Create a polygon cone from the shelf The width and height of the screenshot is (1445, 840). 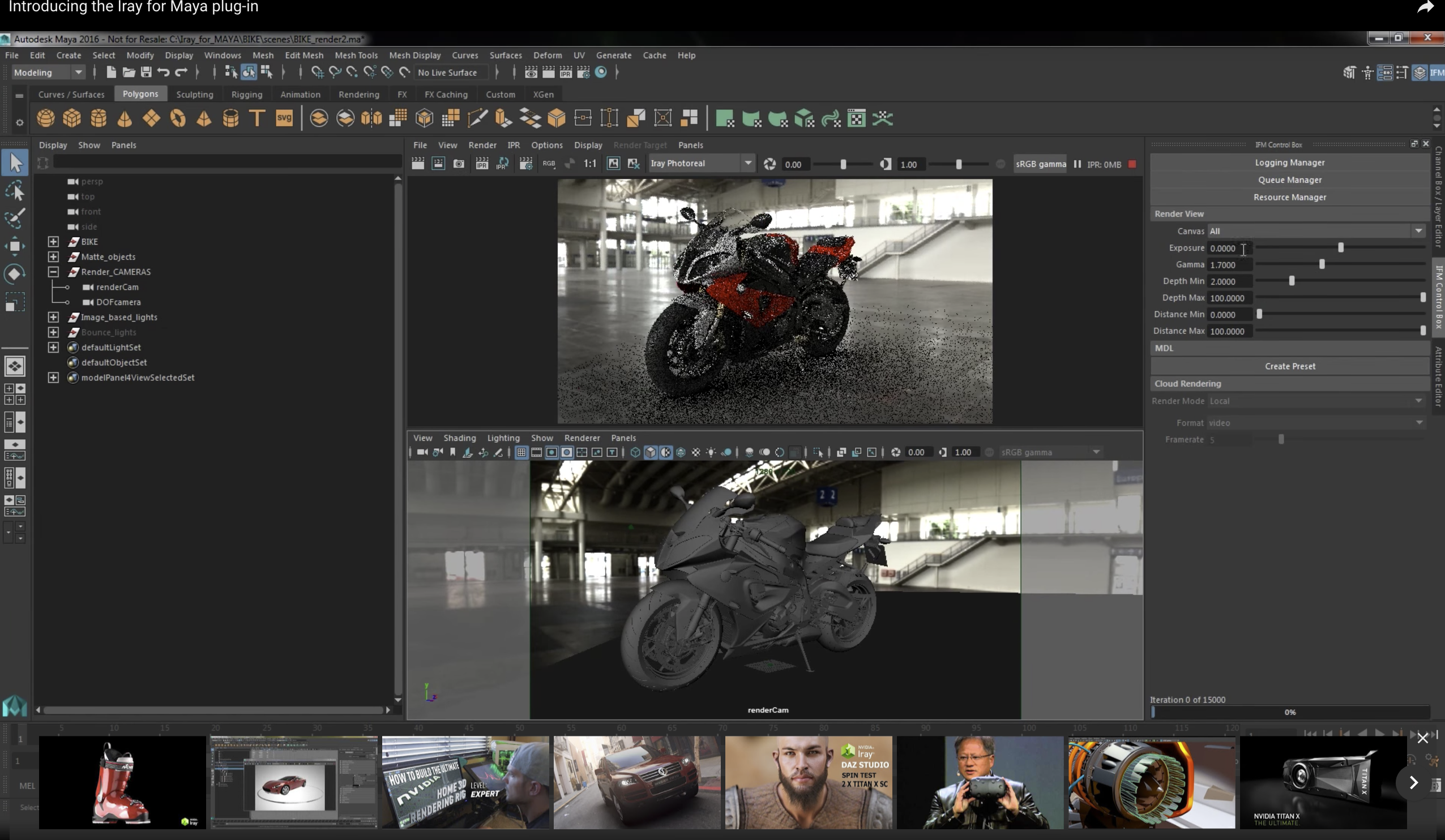point(125,119)
